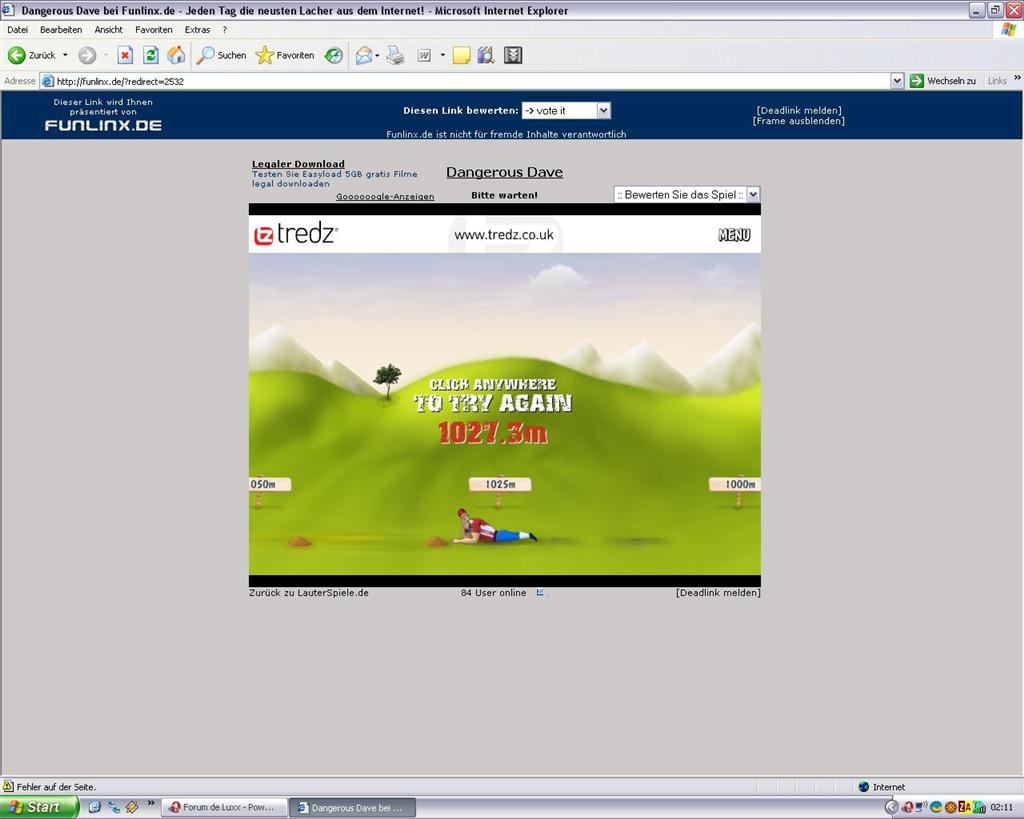The width and height of the screenshot is (1024, 819).
Task: Click the FUNLINX.DE logo
Action: [103, 125]
